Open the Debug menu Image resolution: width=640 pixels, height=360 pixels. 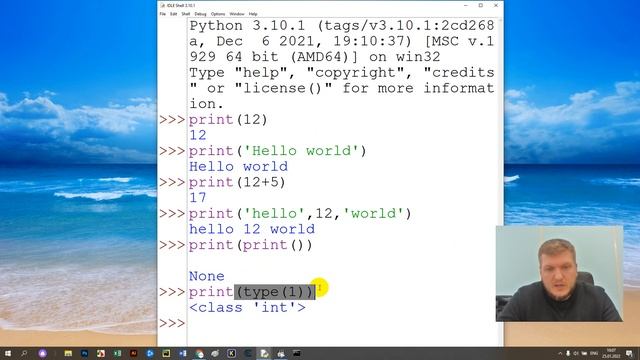tap(200, 14)
